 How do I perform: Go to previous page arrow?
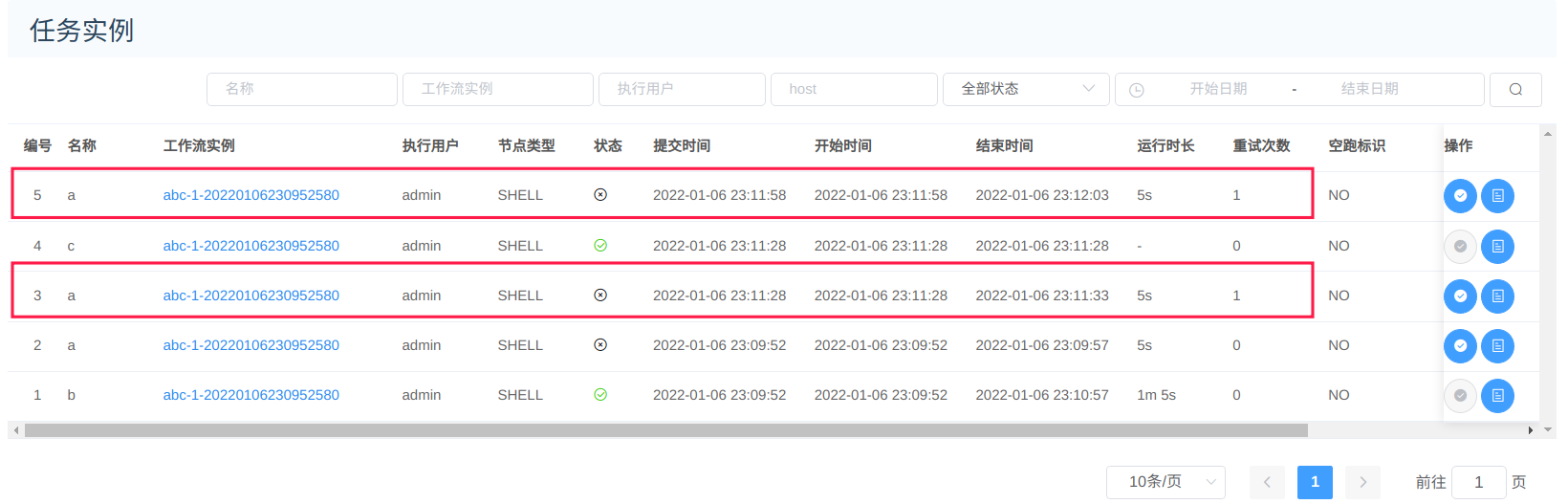[1267, 482]
